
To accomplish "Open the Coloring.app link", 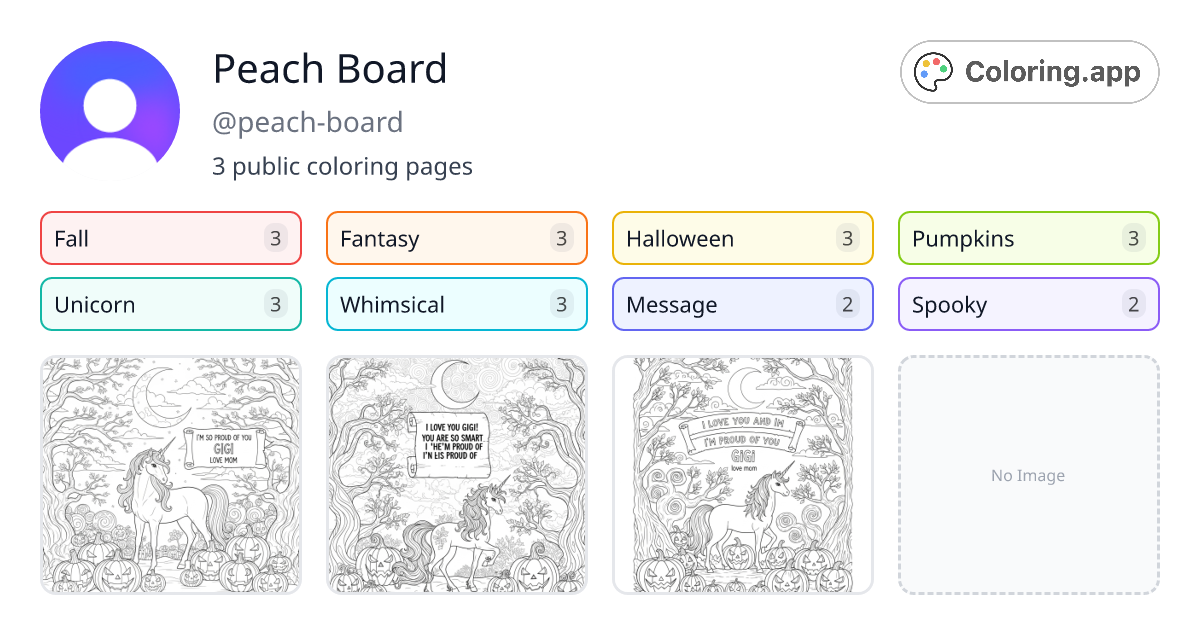I will [1029, 72].
